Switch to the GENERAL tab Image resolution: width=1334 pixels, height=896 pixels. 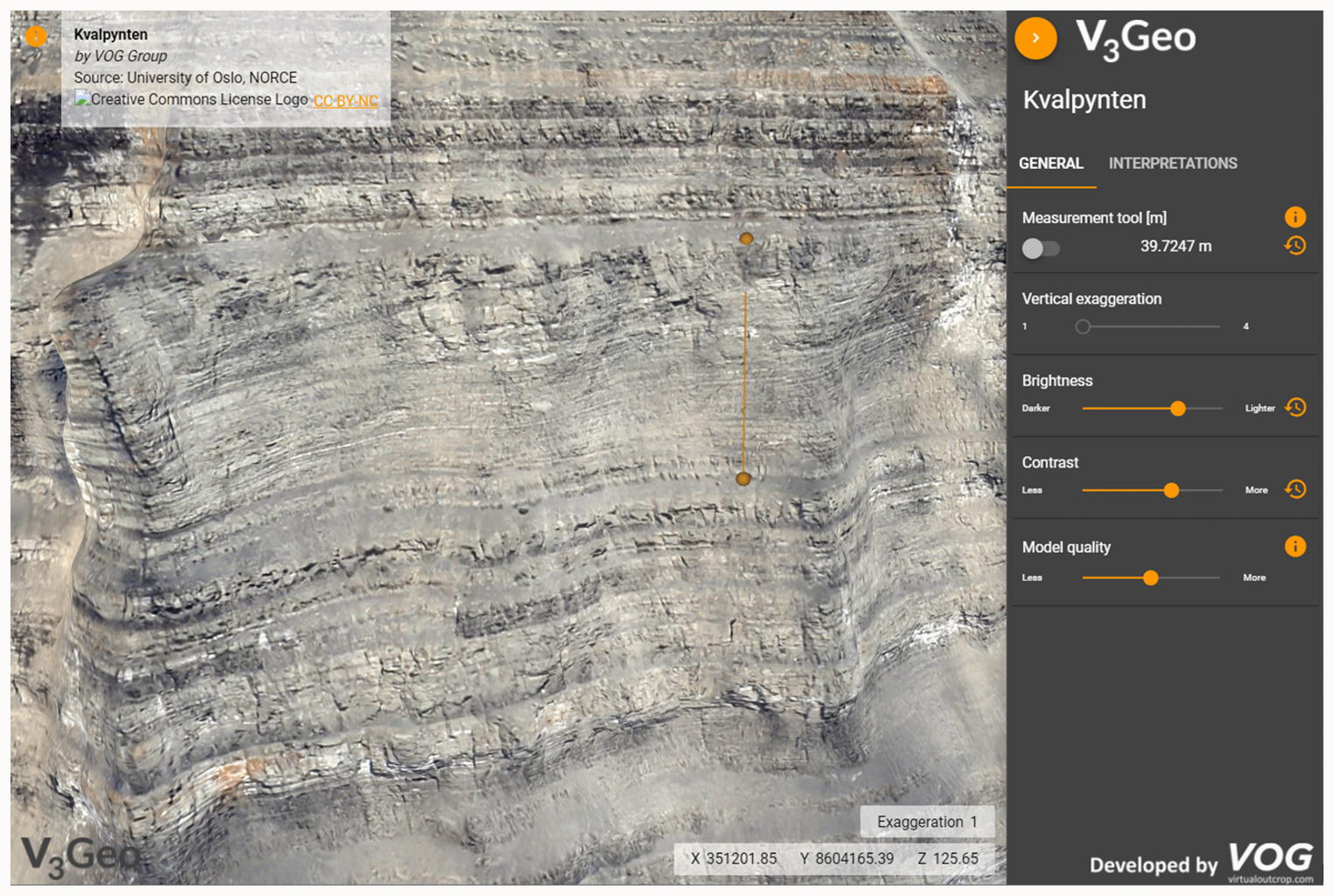coord(1050,164)
